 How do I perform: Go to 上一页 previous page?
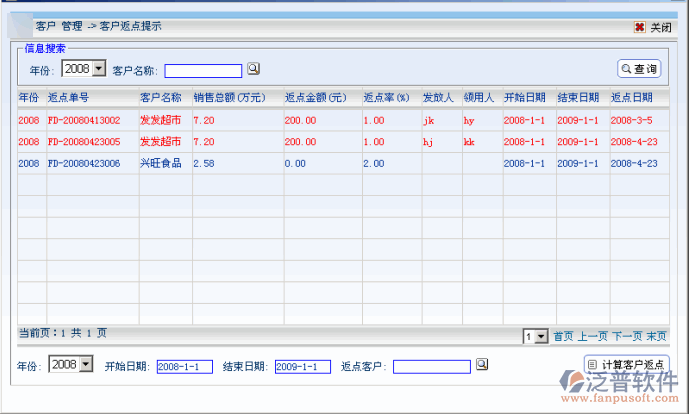592,337
